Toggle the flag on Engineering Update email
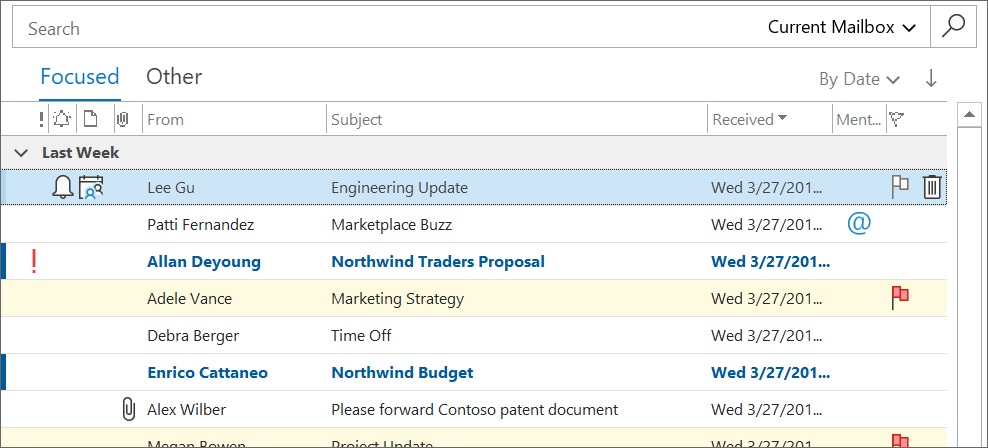 (900, 187)
